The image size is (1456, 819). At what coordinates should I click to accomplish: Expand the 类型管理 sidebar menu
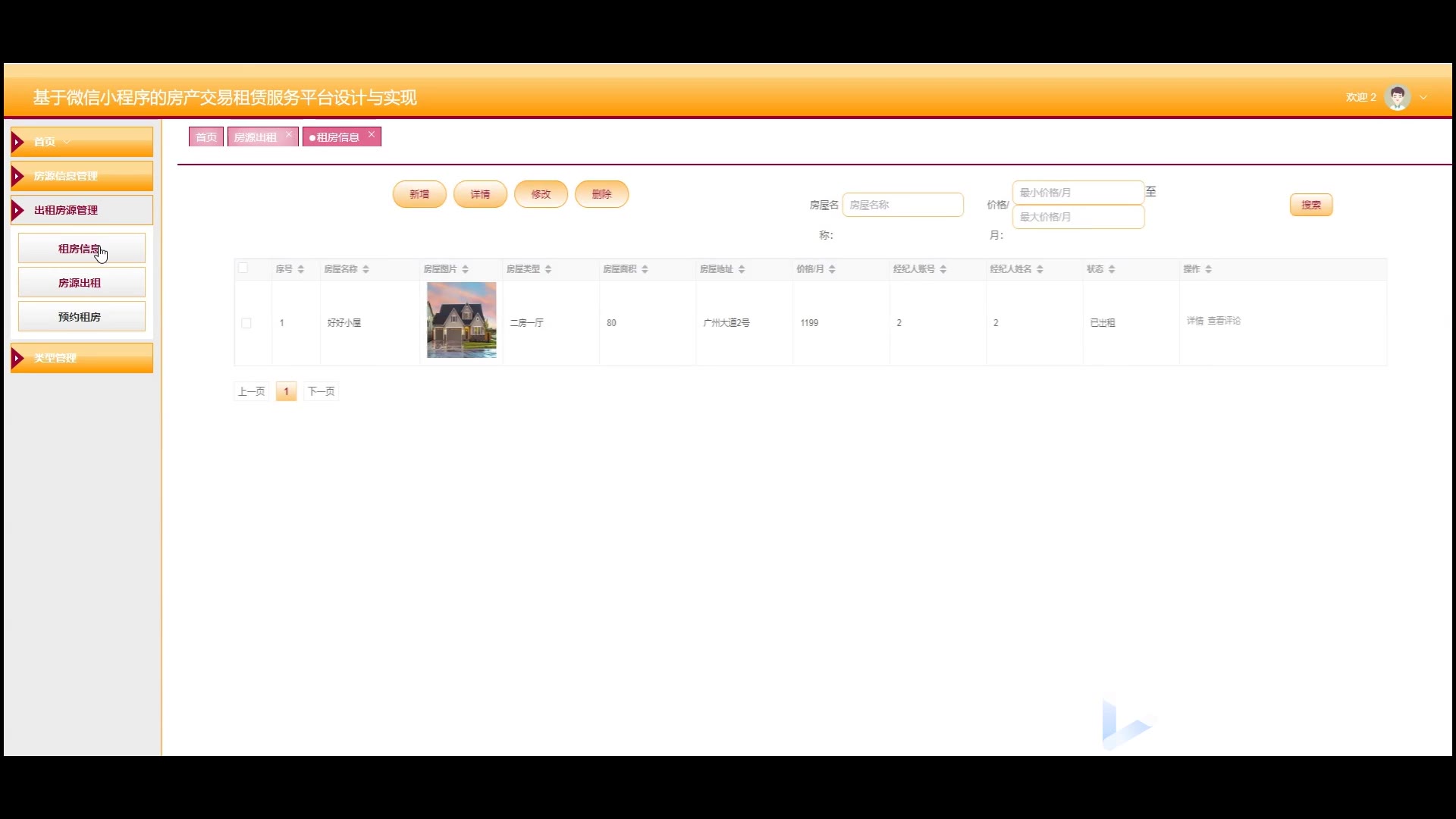pos(82,358)
